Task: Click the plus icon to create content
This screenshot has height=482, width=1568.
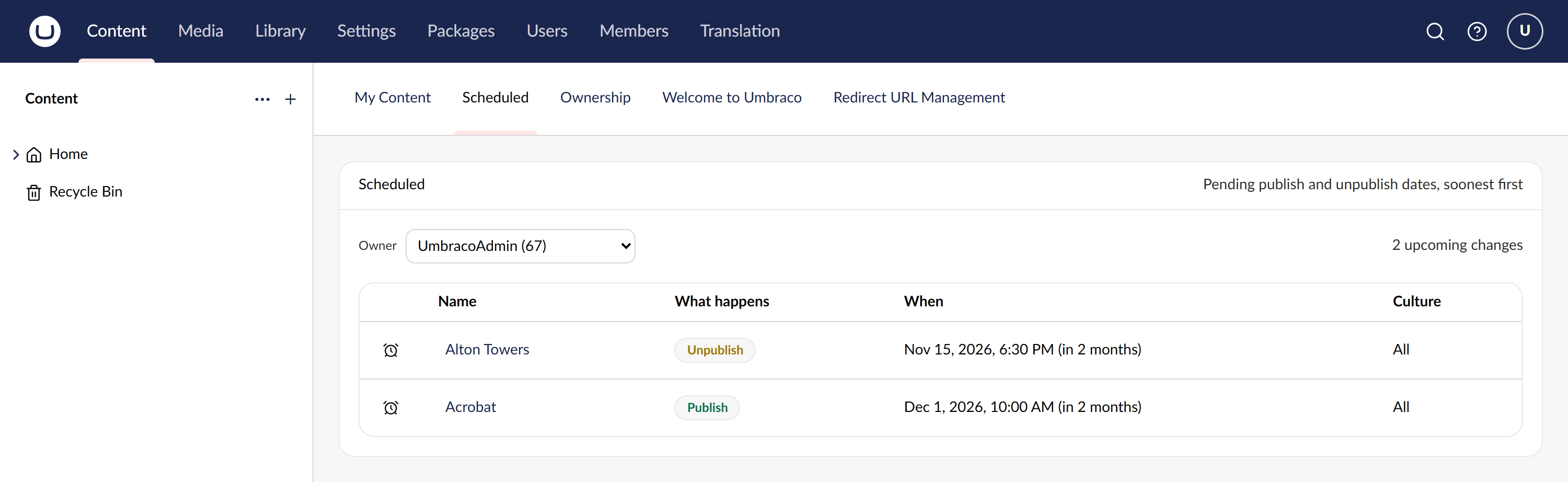Action: pos(291,99)
